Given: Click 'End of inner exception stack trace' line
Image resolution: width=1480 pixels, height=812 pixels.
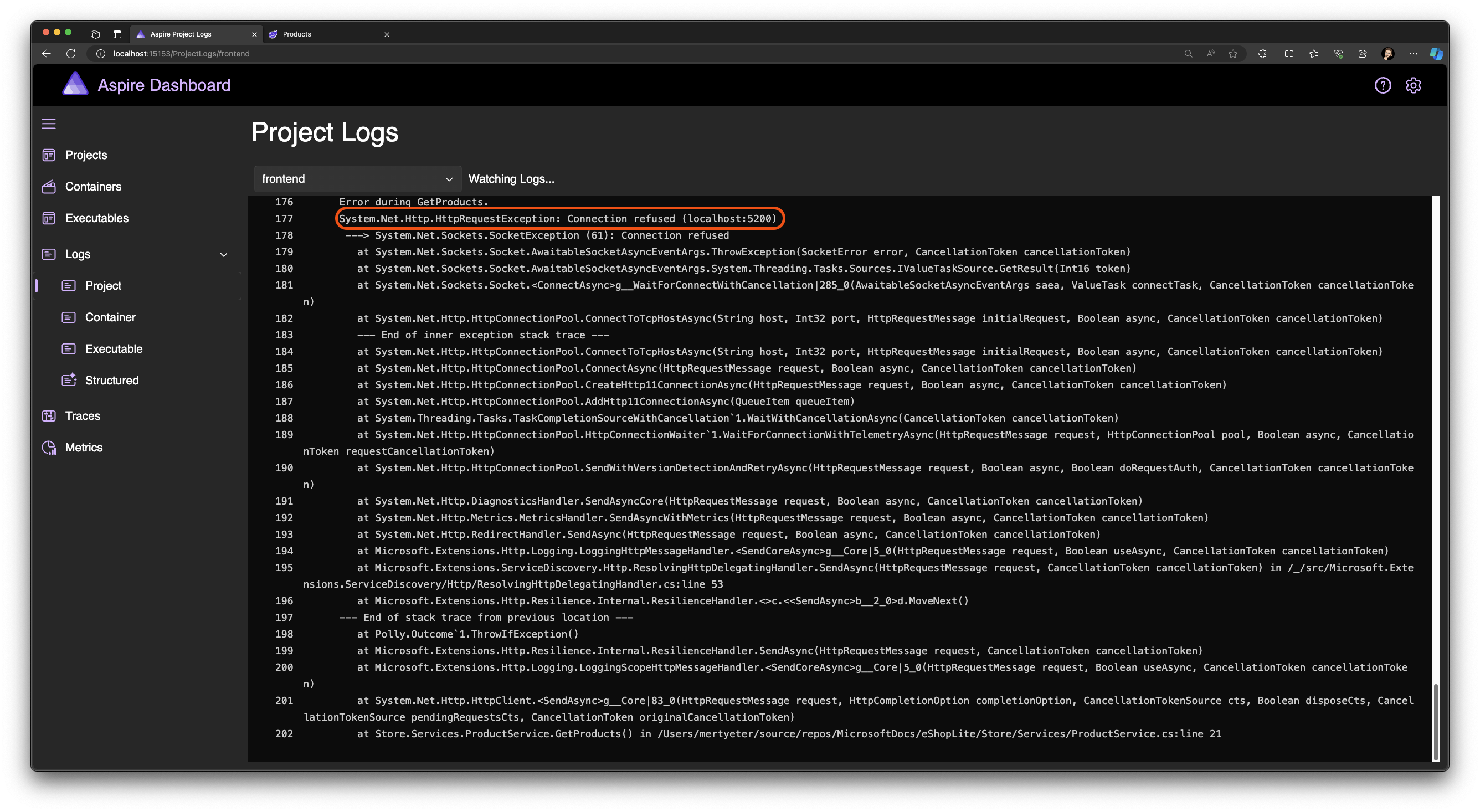Looking at the screenshot, I should 482,335.
